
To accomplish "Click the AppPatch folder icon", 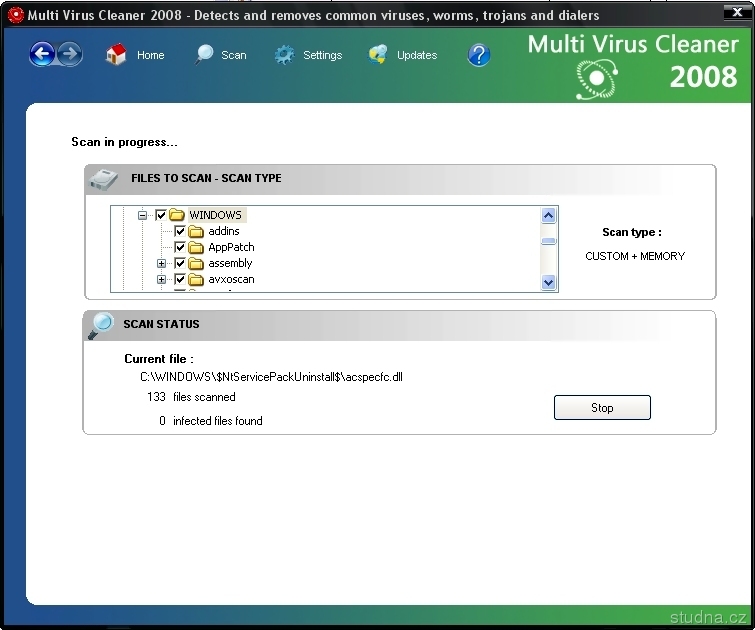I will (x=196, y=248).
